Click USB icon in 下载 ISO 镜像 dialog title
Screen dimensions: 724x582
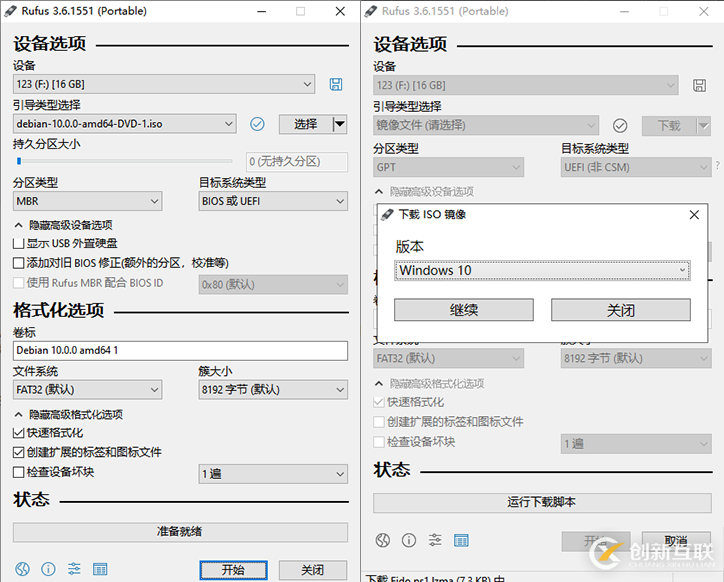click(387, 214)
